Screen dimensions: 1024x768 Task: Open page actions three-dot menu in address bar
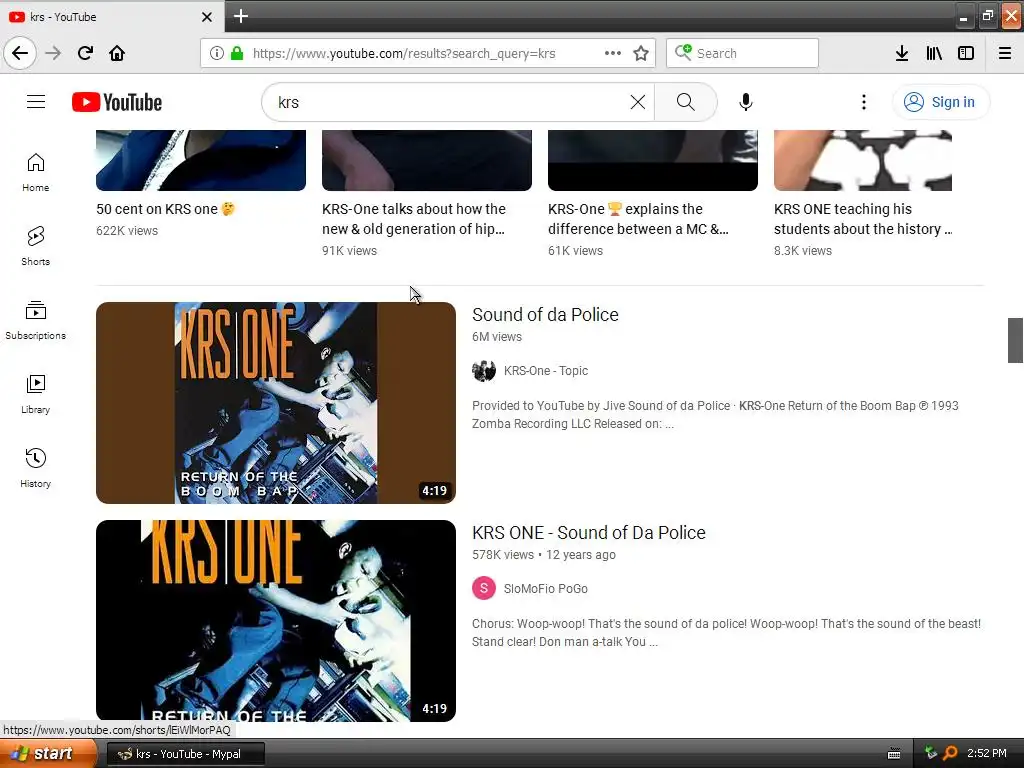pos(613,53)
